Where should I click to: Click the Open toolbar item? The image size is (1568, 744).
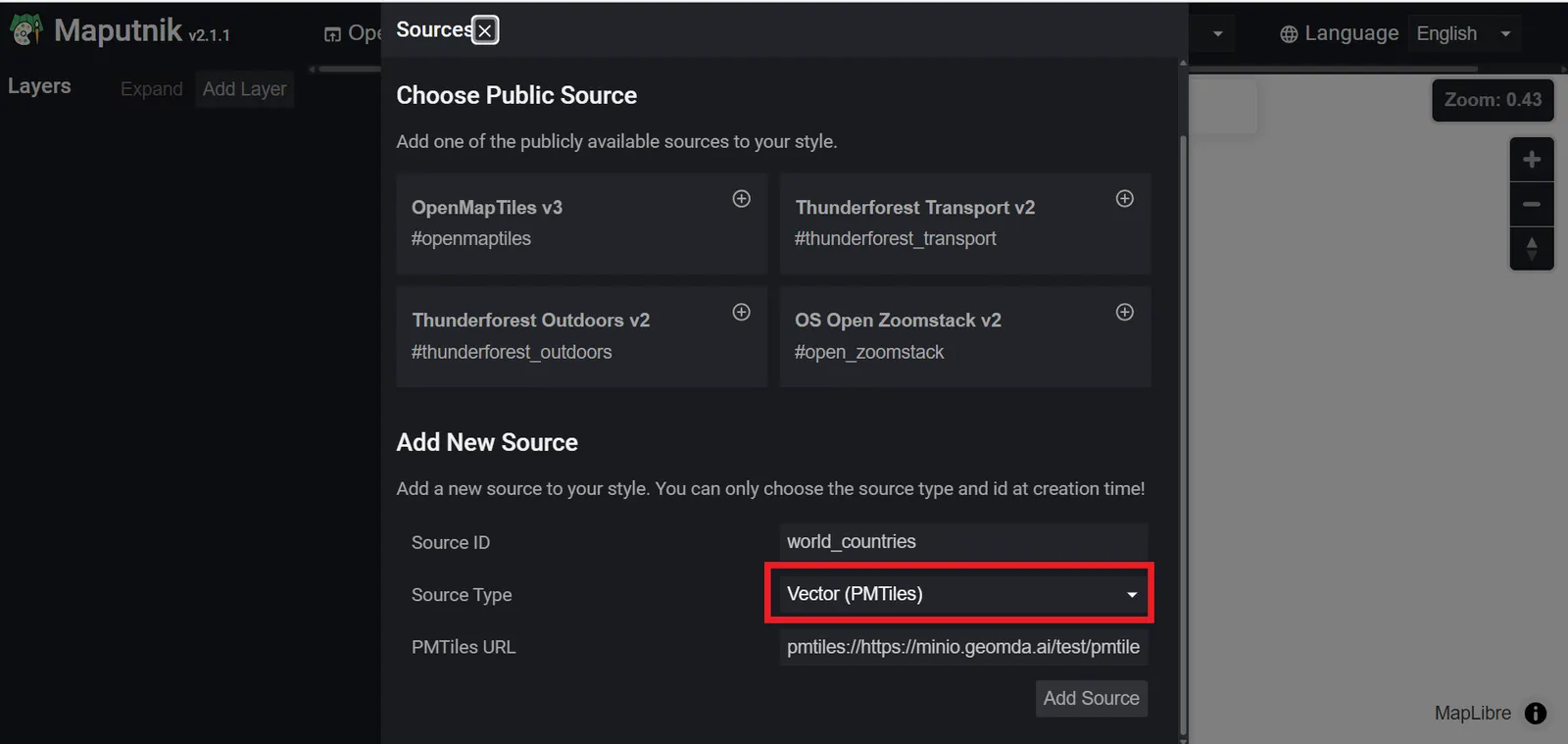(353, 33)
